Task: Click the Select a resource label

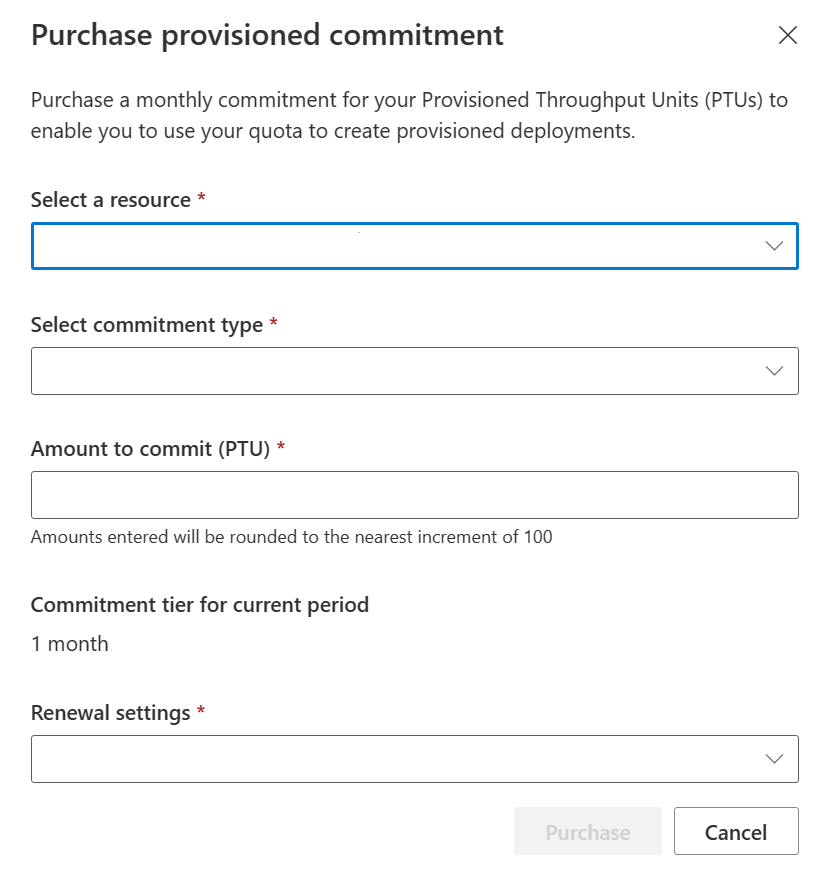Action: pos(111,200)
